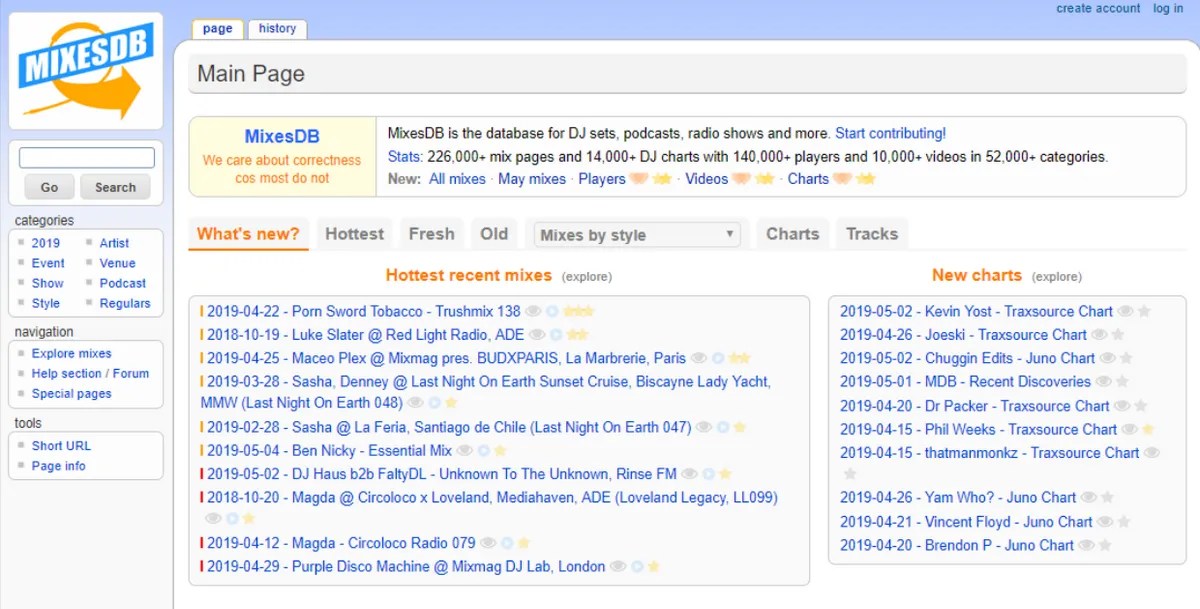Screen dimensions: 1200x609
Task: Open the 2019 category link
Action: coord(45,243)
